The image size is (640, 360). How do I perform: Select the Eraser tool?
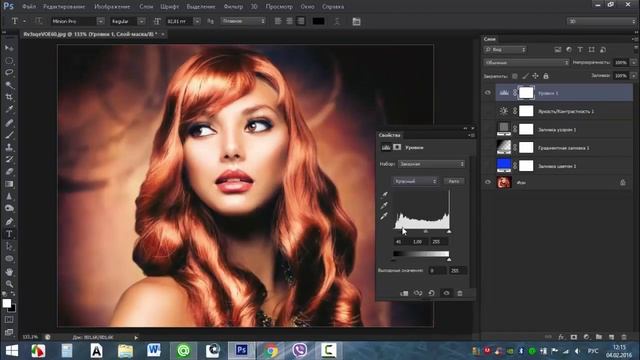pyautogui.click(x=9, y=171)
